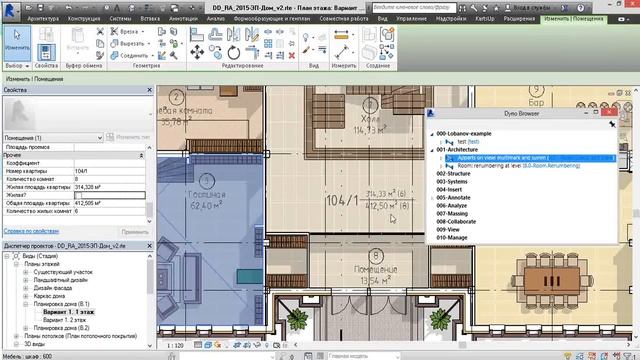Click the Help question mark icon
640x360 pixels.
point(581,8)
